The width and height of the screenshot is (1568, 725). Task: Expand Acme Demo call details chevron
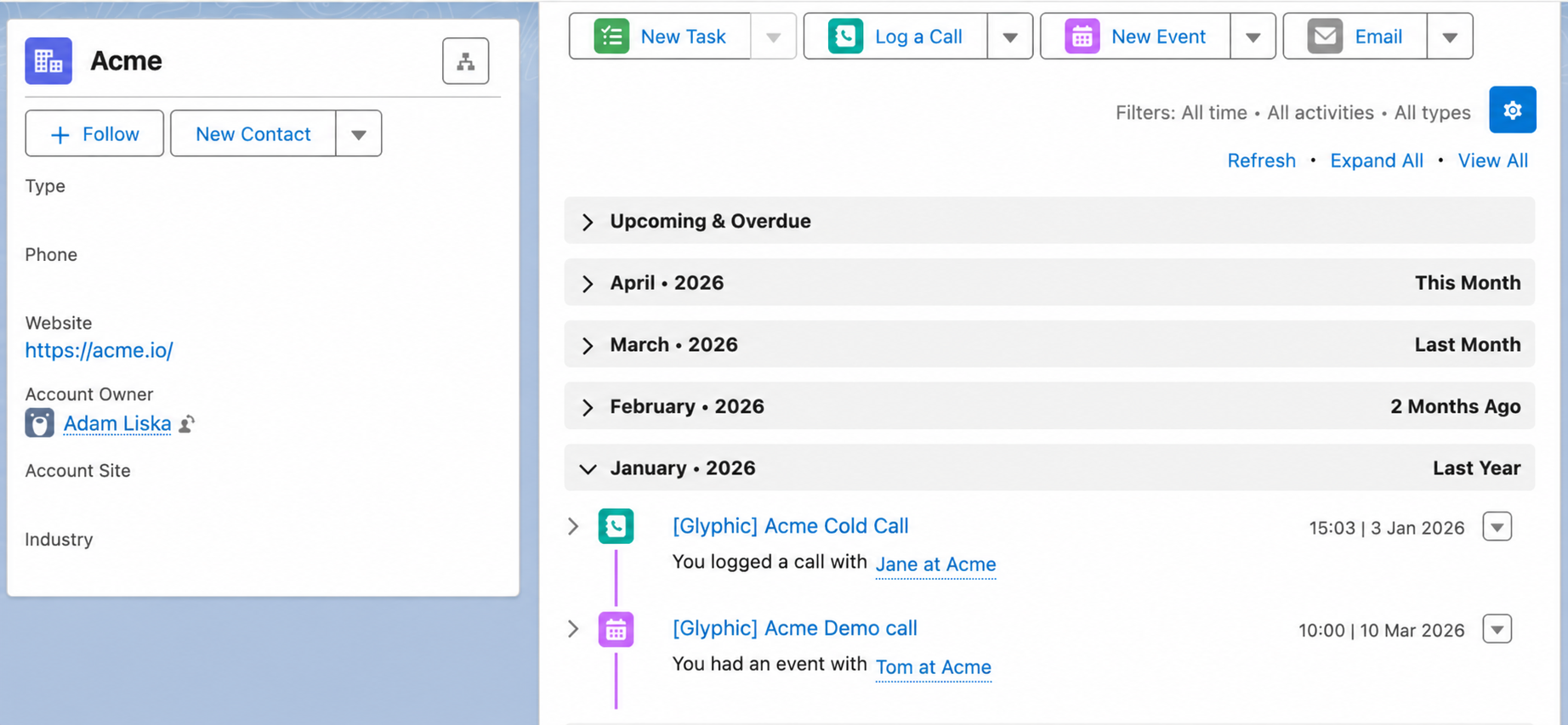coord(573,630)
